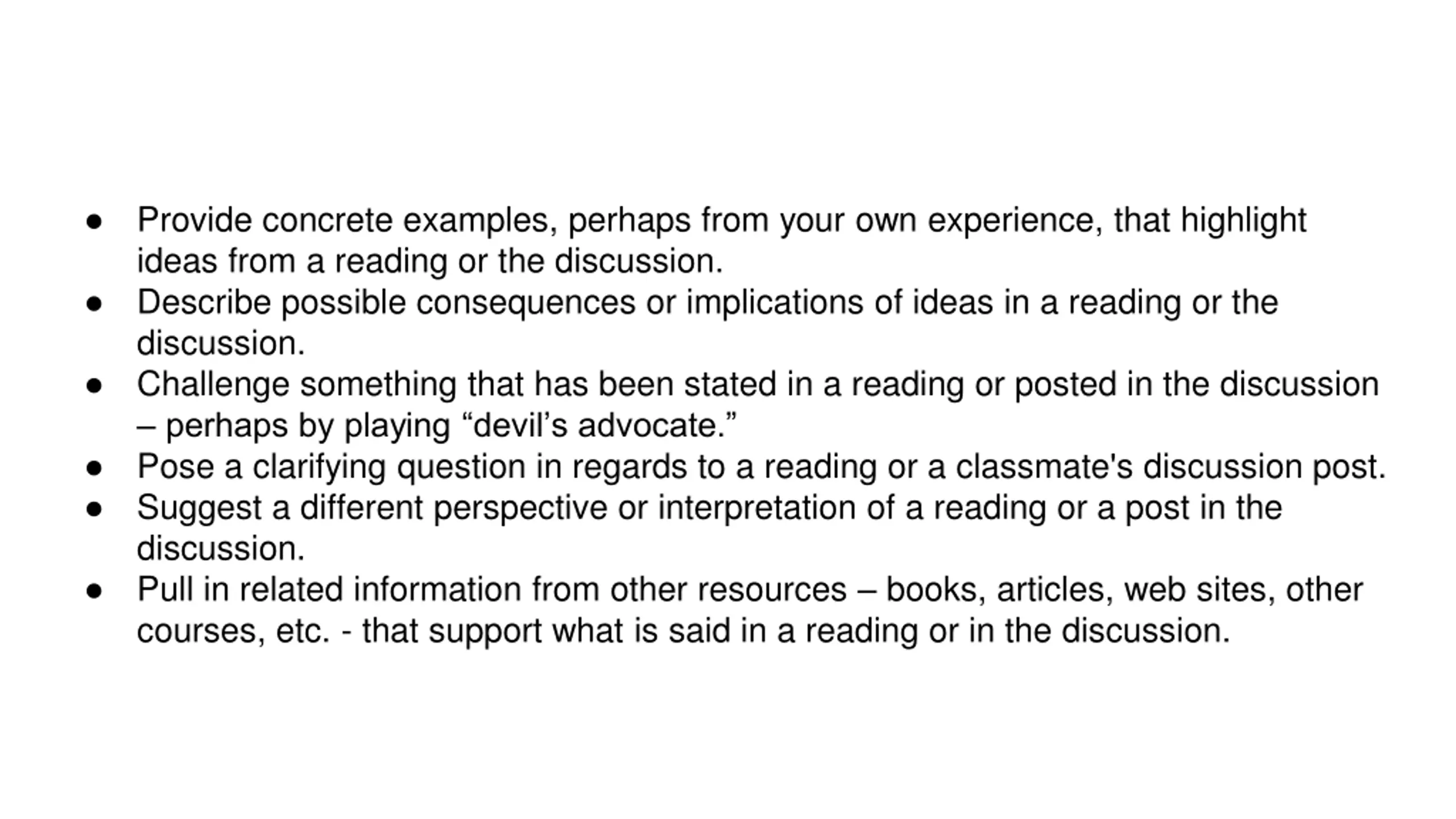Click the bullet before 'Challenge something'
Screen dimensions: 1456x819
[x=94, y=386]
